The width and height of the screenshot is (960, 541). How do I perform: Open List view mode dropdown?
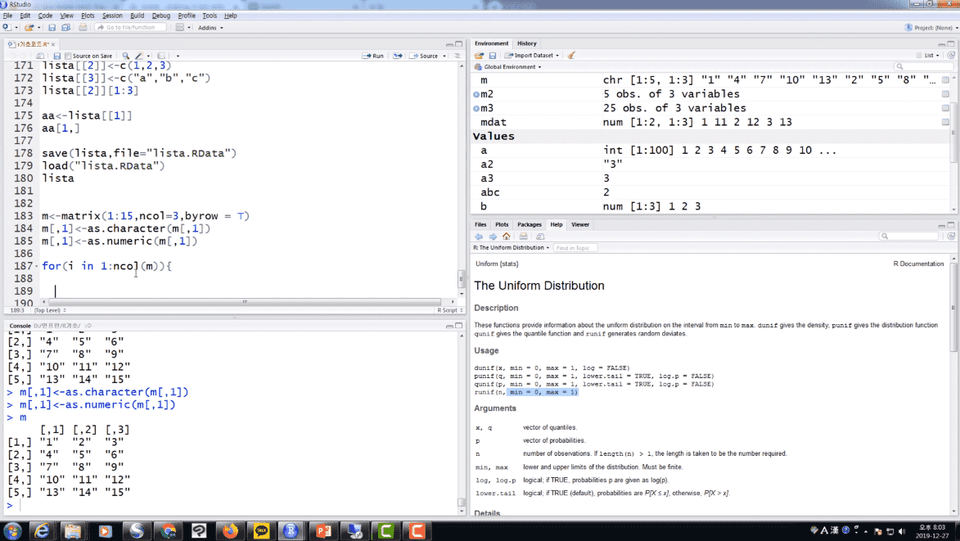coord(928,55)
